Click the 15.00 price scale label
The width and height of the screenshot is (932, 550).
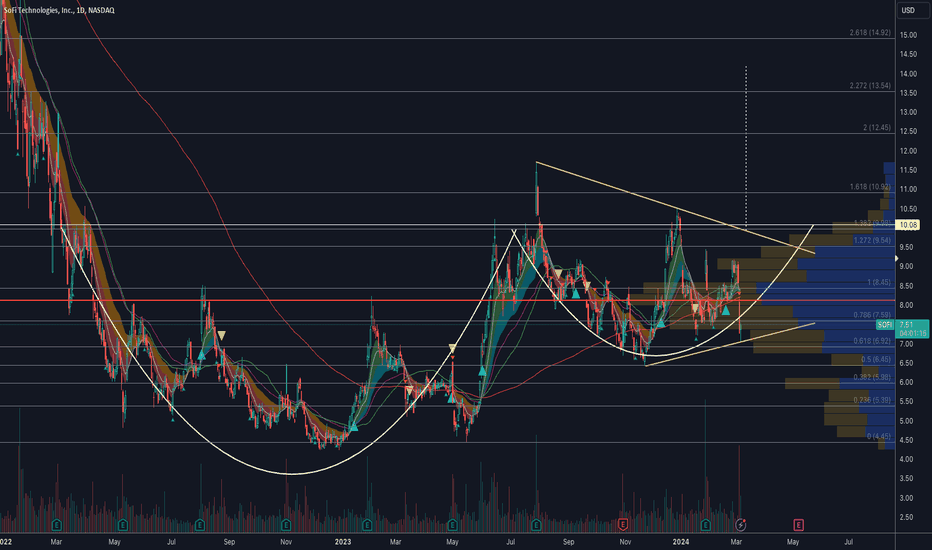pyautogui.click(x=908, y=35)
